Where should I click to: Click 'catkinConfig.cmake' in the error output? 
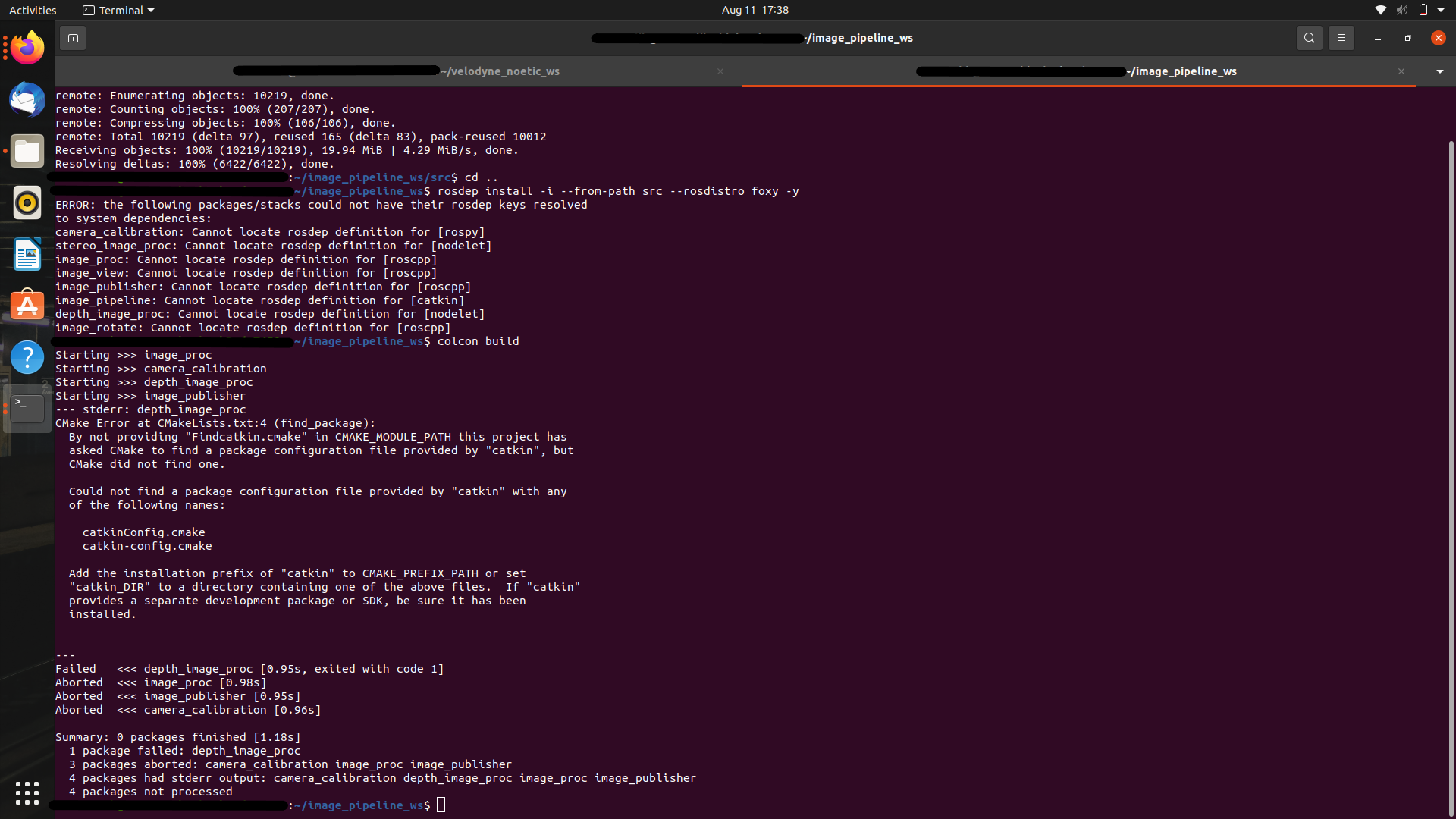[x=143, y=532]
